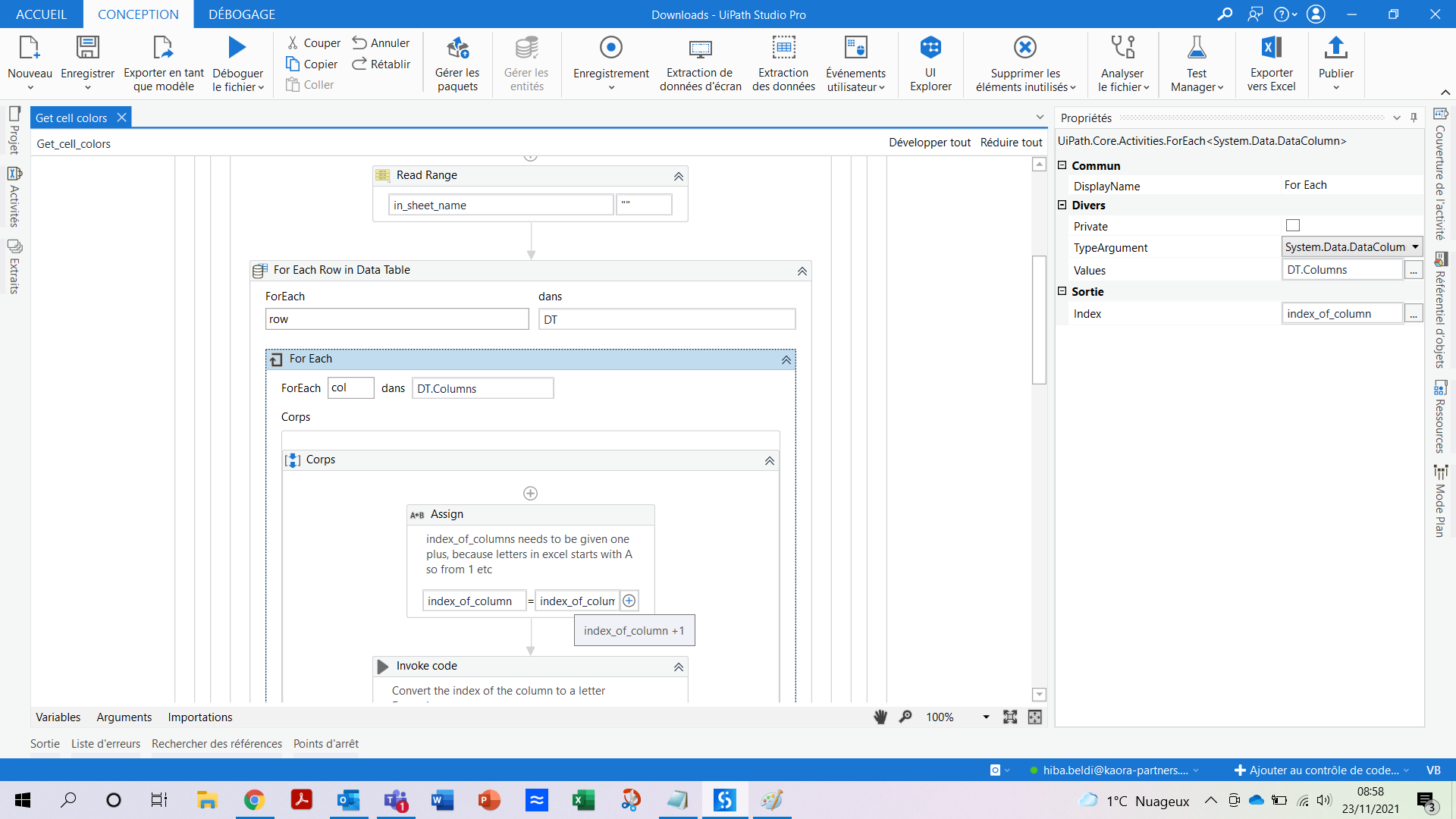Open Liste d'erreurs panel
Viewport: 1456px width, 819px height.
106,744
